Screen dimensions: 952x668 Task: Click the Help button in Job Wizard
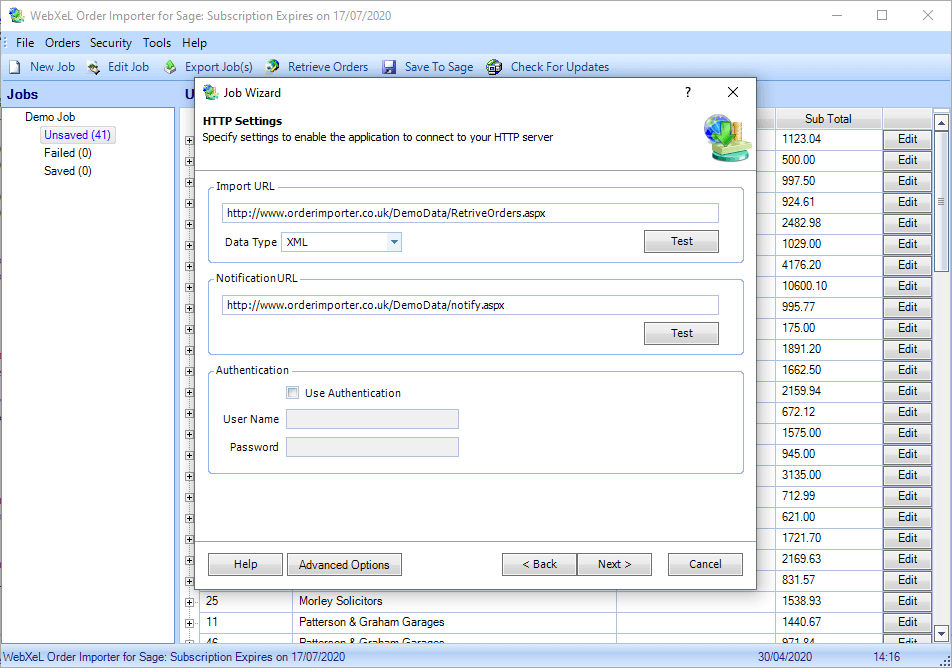tap(245, 564)
